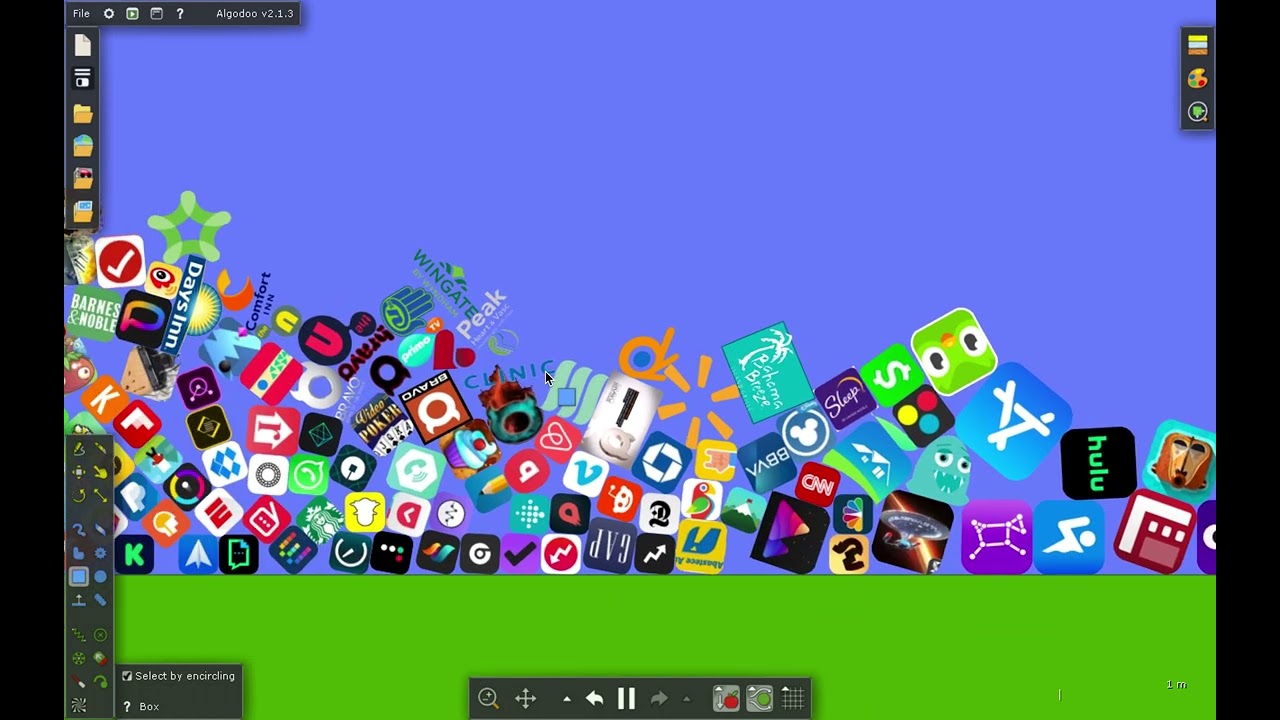Select the Tracer tool
The height and width of the screenshot is (720, 1280).
(x=100, y=682)
